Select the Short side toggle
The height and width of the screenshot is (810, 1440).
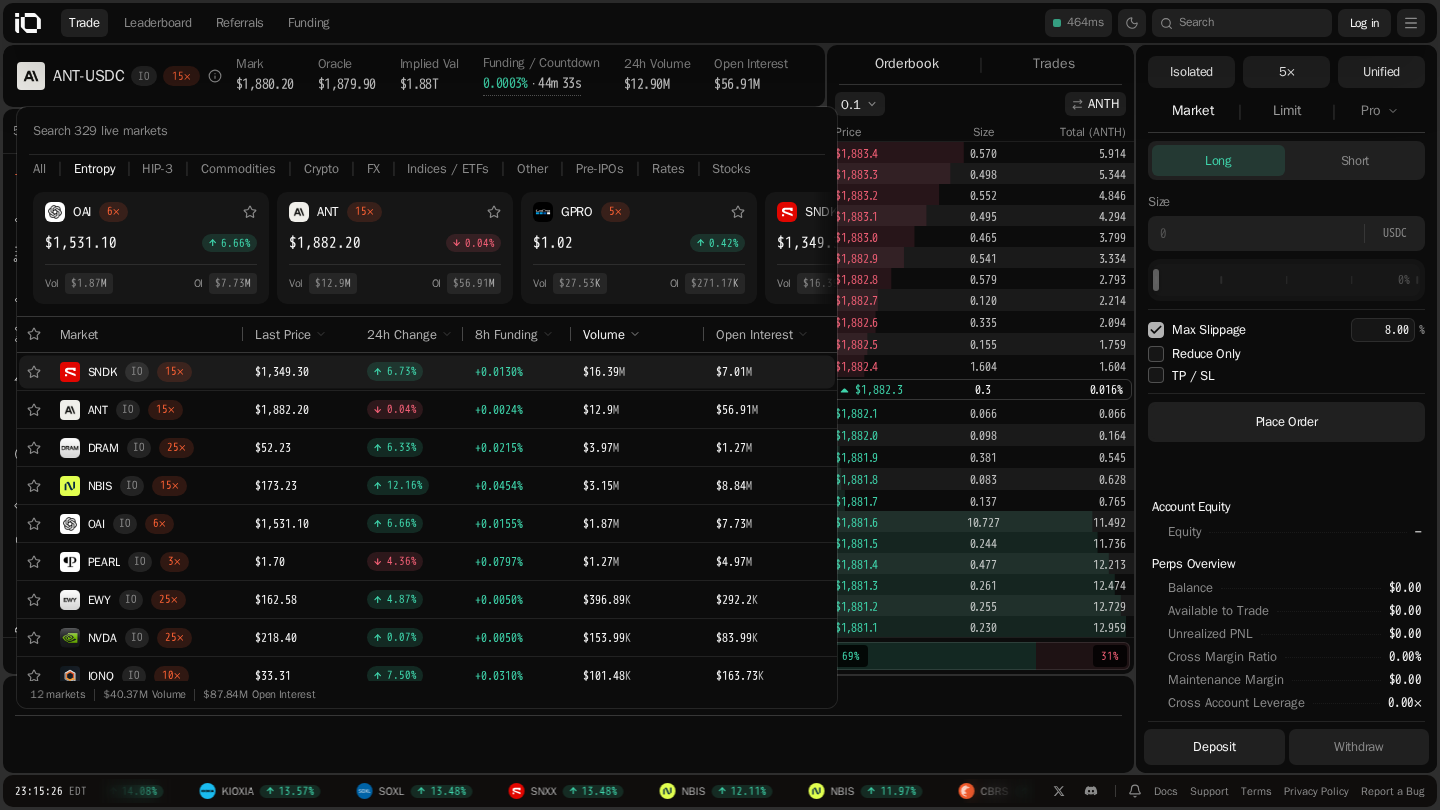click(x=1355, y=161)
